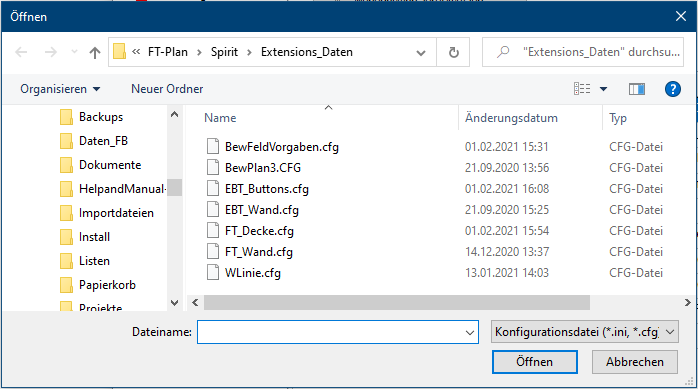698x389 pixels.
Task: Select file WLinie.cfg
Action: coord(253,272)
